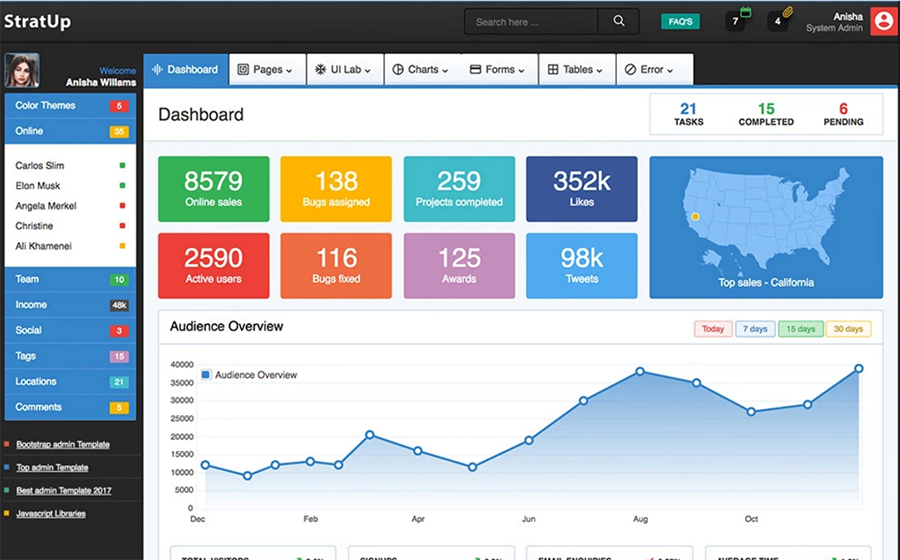Open Color Themes in the sidebar

[70, 106]
